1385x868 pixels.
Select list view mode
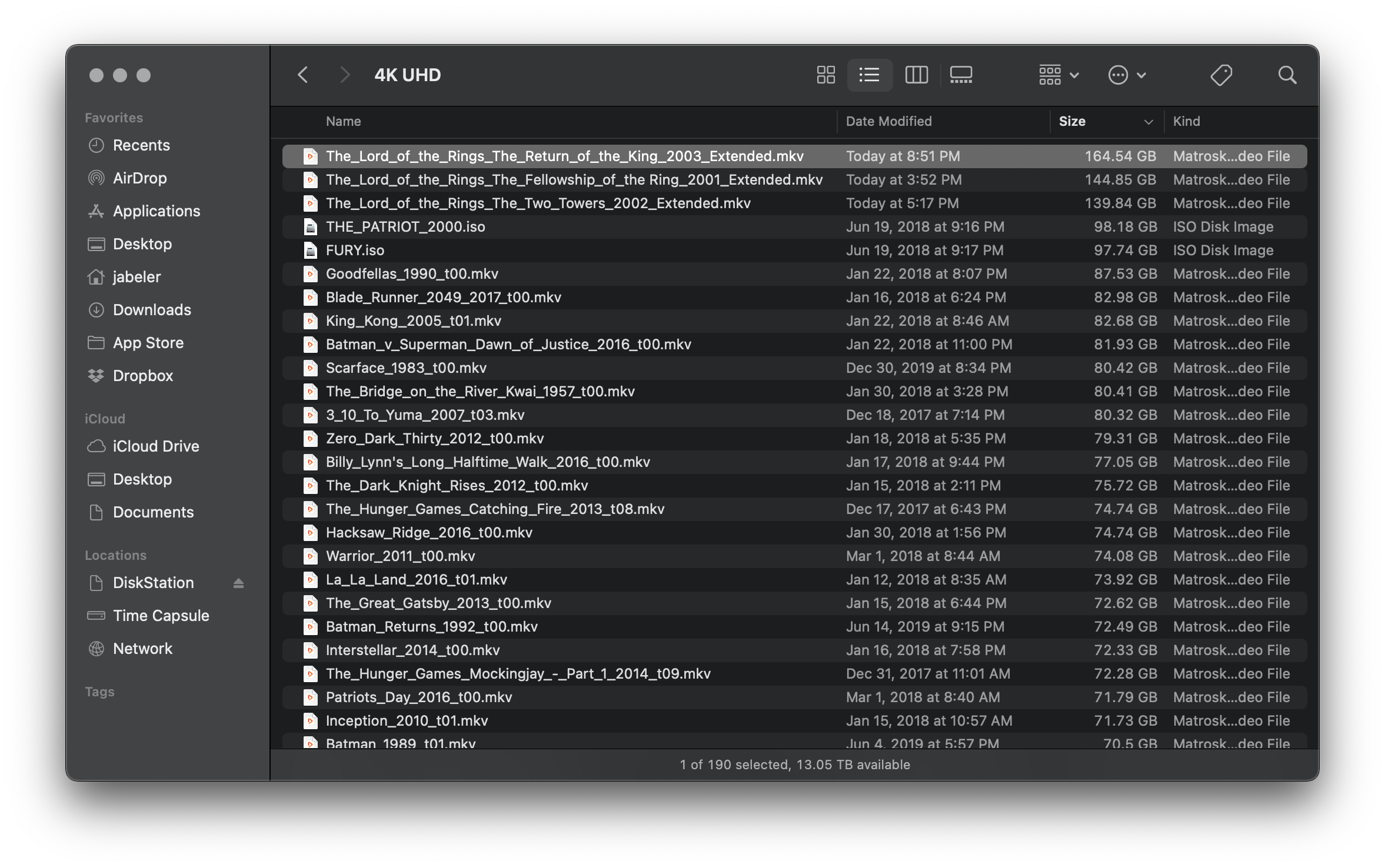click(x=870, y=75)
